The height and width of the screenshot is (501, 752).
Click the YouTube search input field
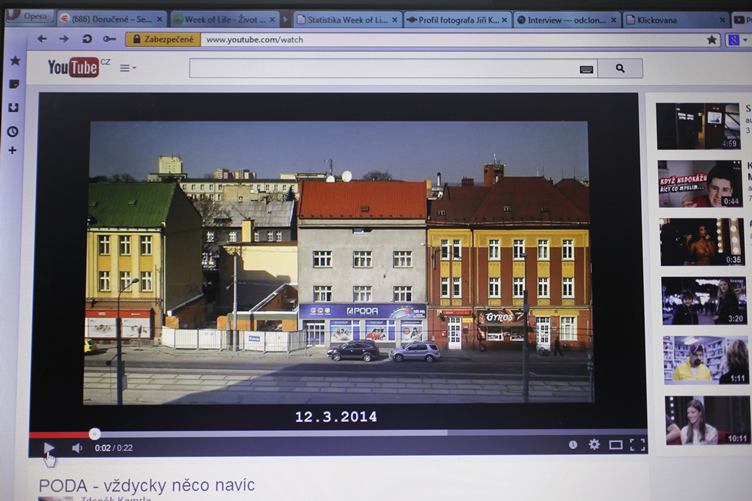coord(384,69)
